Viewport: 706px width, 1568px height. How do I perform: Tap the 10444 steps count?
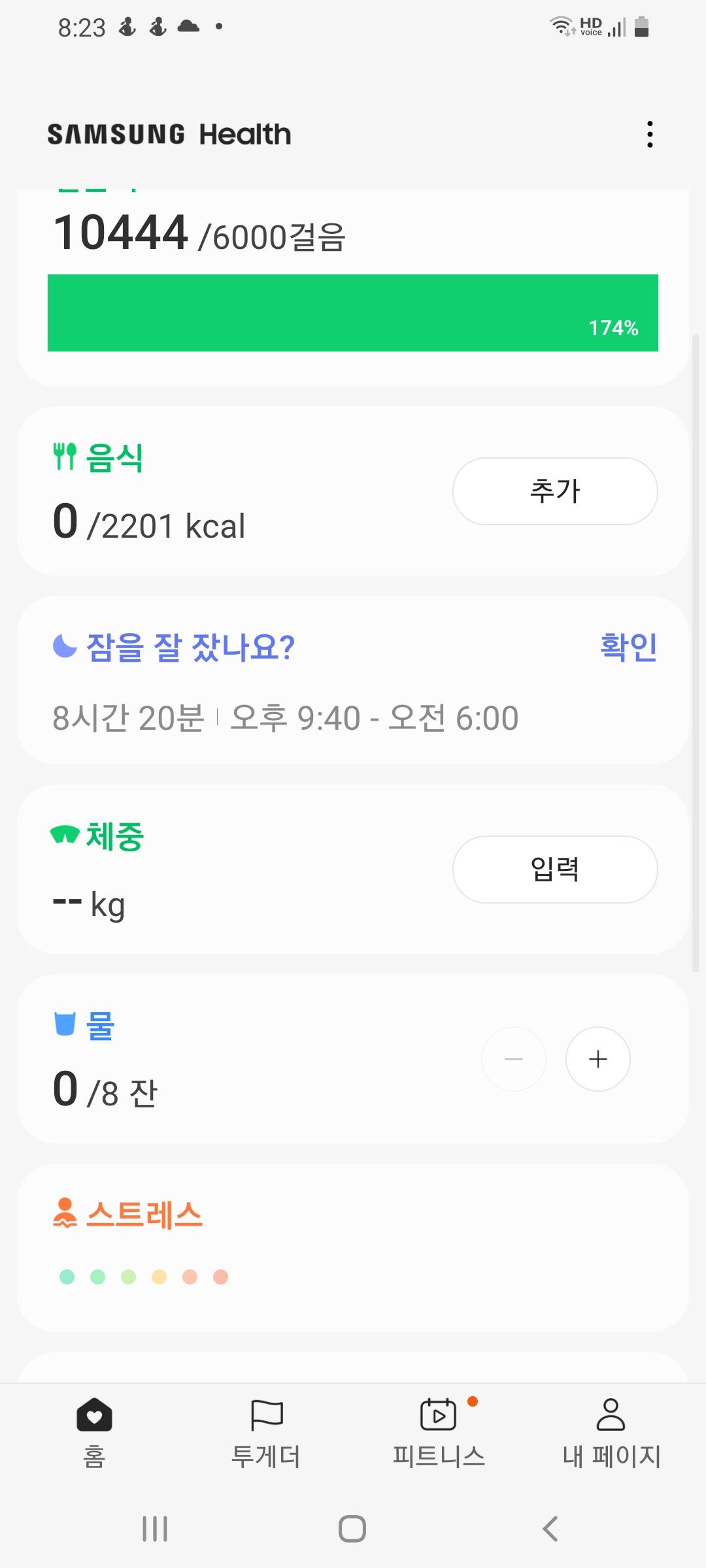122,233
